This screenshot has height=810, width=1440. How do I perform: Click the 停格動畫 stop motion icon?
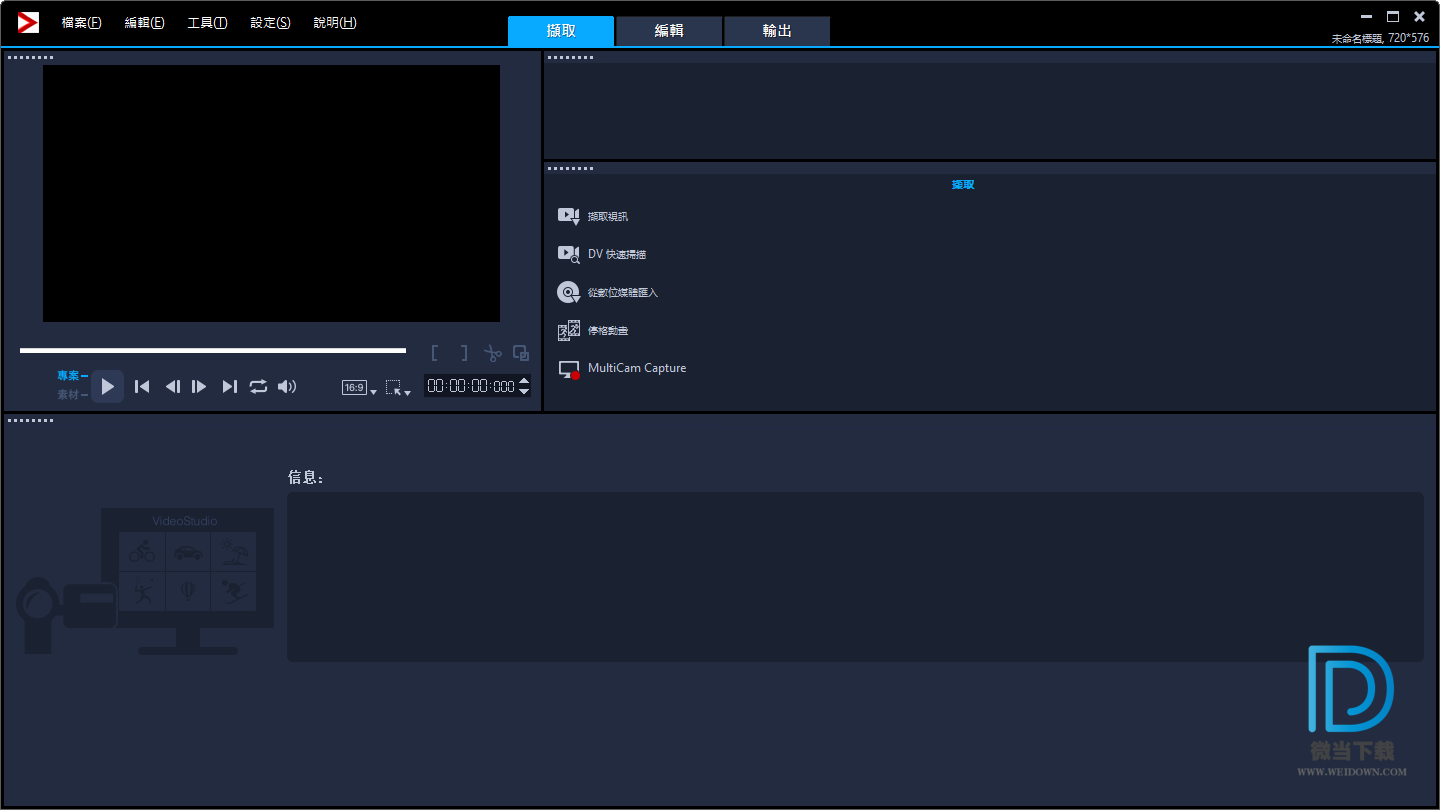coord(568,330)
